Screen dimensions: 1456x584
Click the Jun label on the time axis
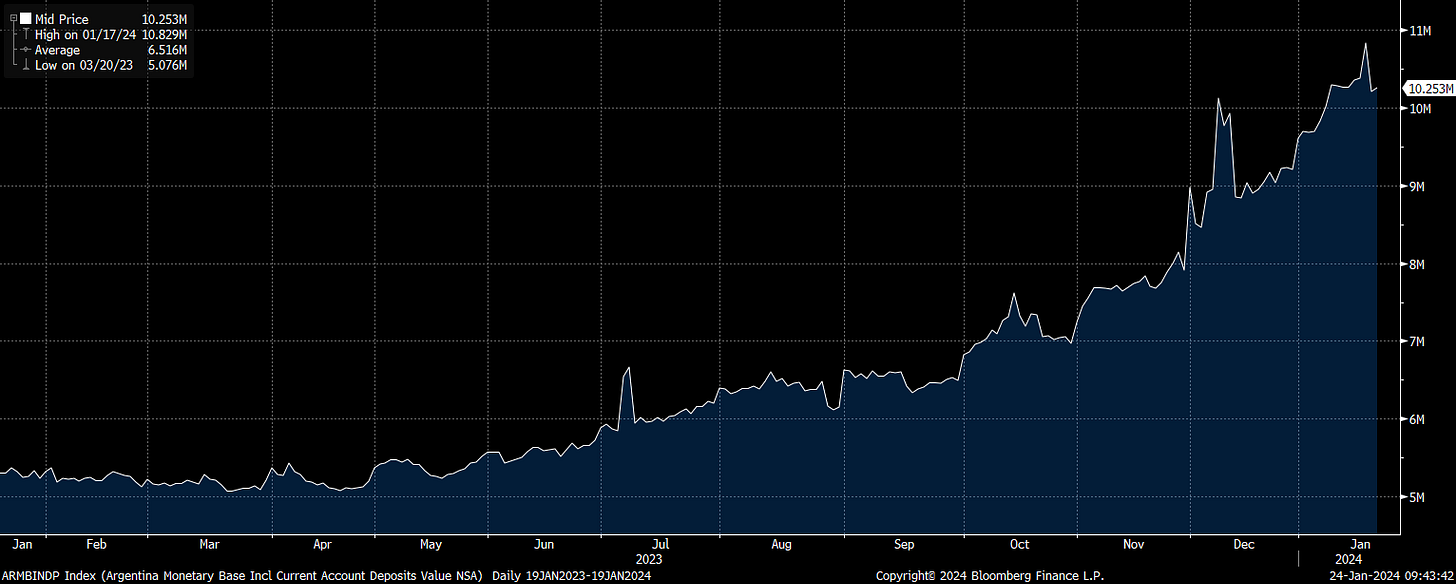click(544, 545)
